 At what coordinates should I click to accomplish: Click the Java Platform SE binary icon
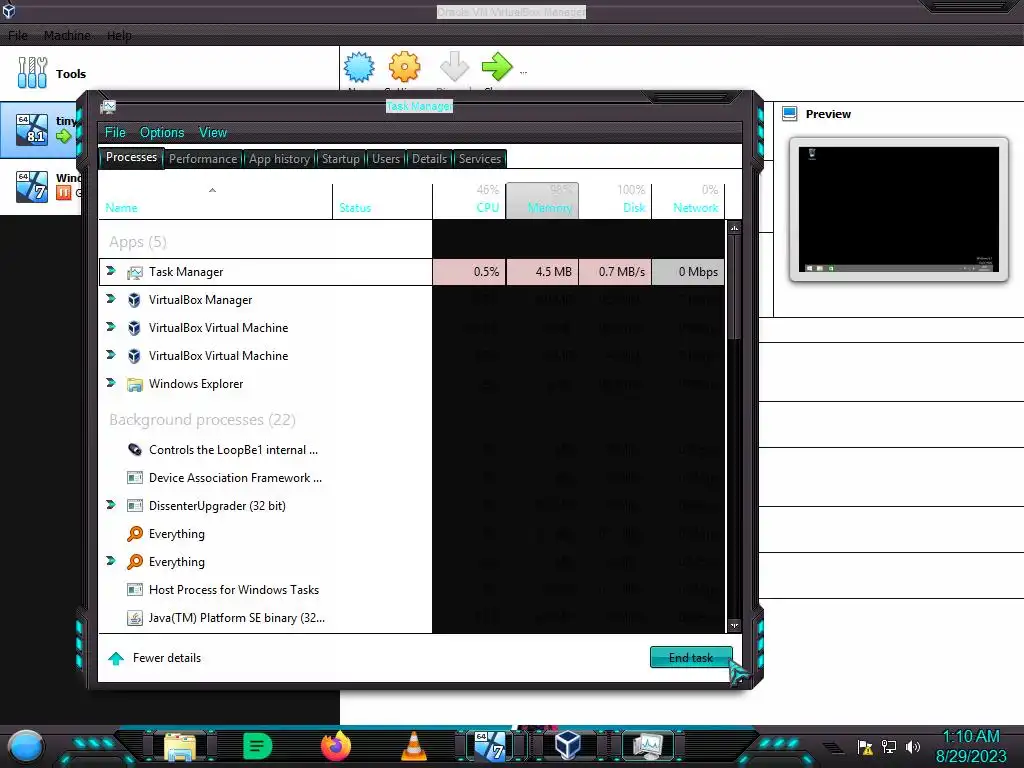coord(135,618)
